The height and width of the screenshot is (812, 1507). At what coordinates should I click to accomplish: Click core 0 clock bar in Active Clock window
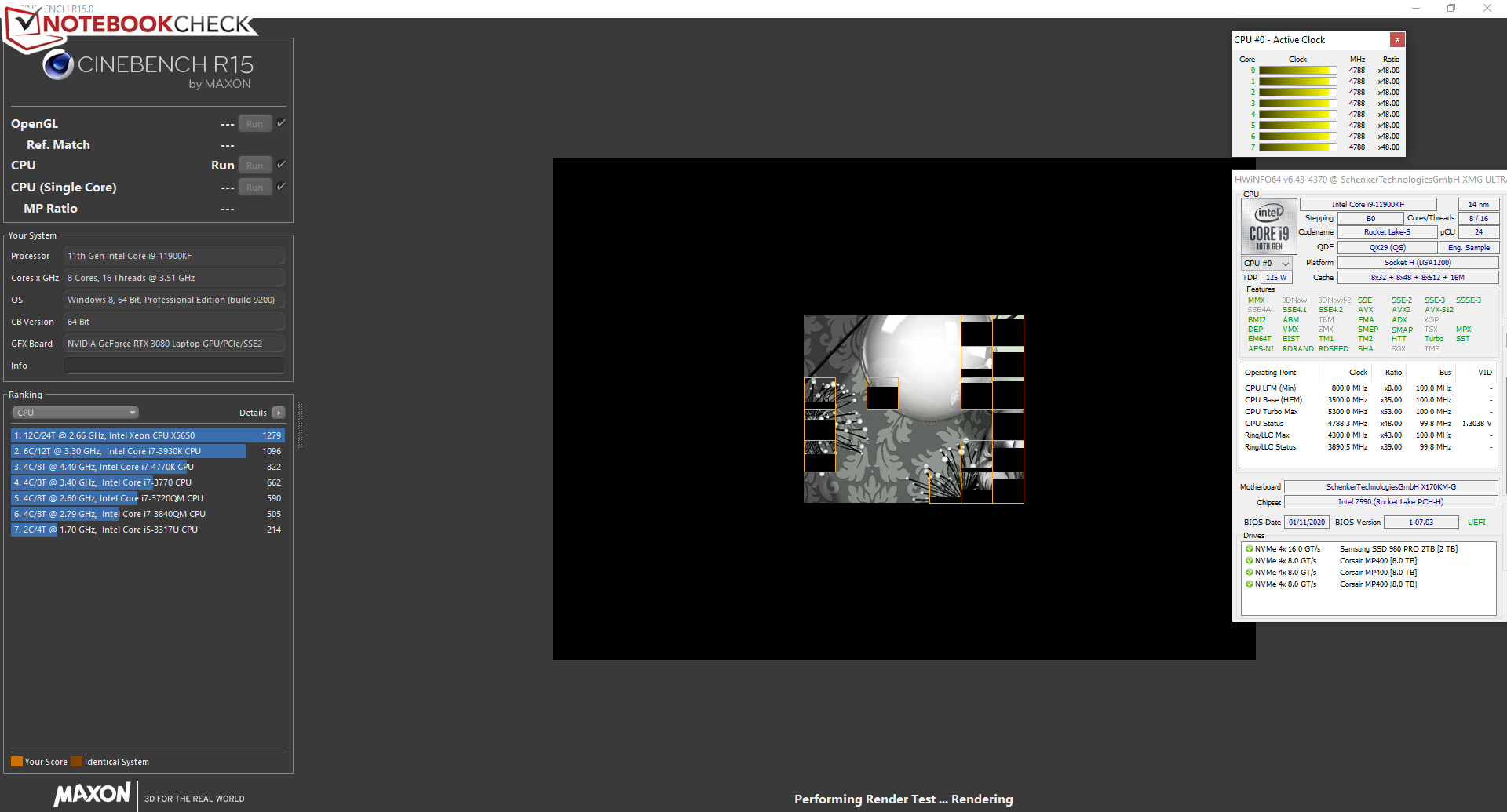[1298, 71]
